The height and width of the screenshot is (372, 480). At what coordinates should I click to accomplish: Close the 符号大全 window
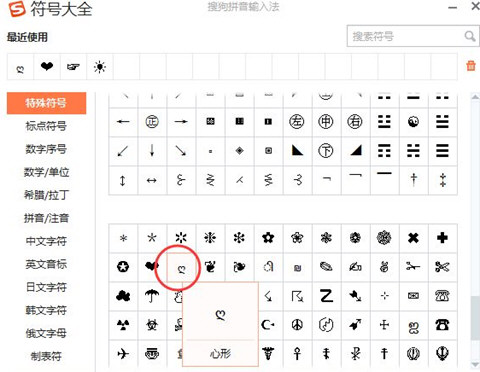tap(476, 6)
